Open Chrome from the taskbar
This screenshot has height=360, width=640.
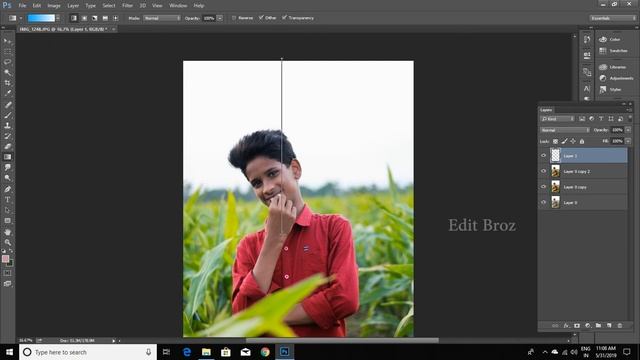click(265, 352)
